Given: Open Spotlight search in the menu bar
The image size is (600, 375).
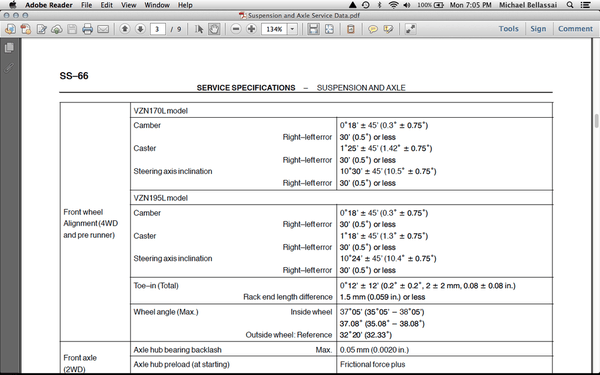Looking at the screenshot, I should tap(570, 5).
